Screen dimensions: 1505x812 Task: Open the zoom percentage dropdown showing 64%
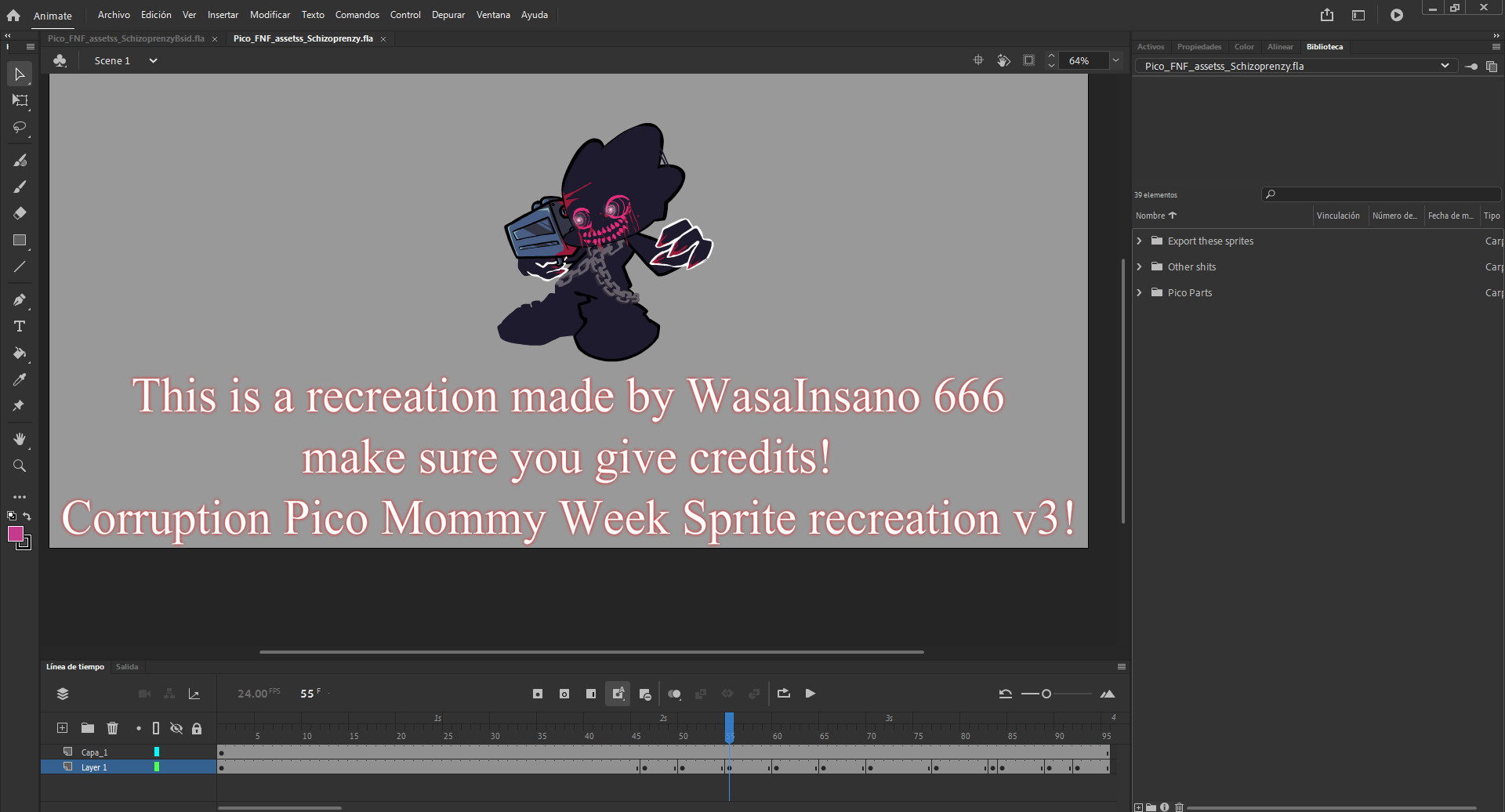(x=1115, y=60)
